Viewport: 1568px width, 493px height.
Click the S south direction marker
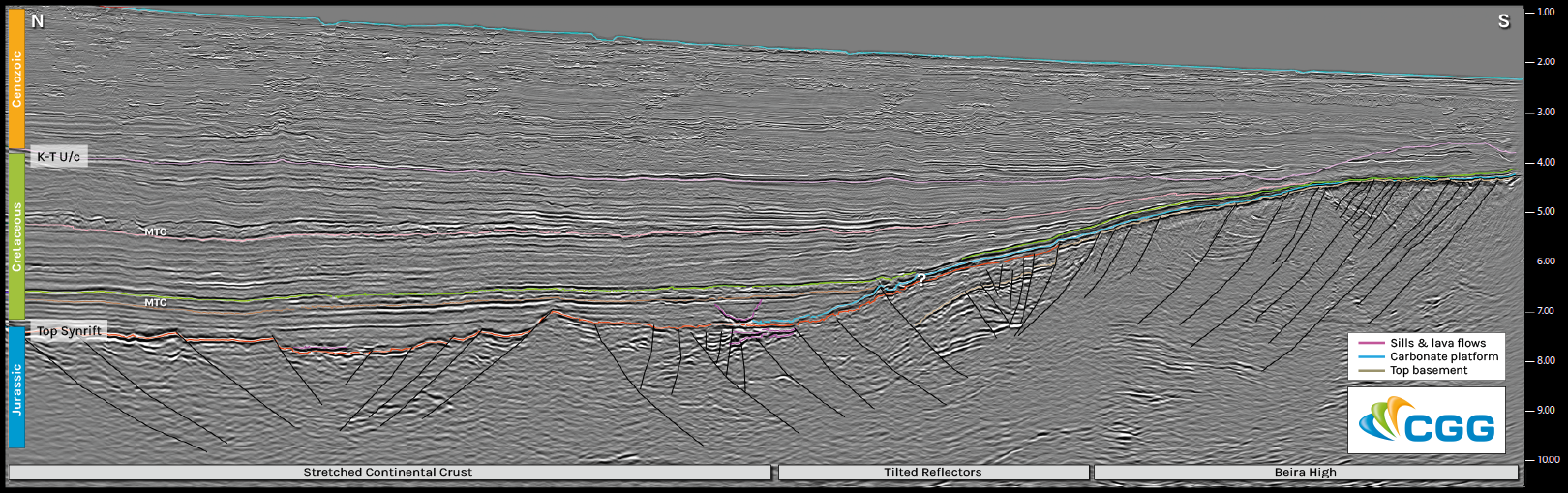(1503, 21)
